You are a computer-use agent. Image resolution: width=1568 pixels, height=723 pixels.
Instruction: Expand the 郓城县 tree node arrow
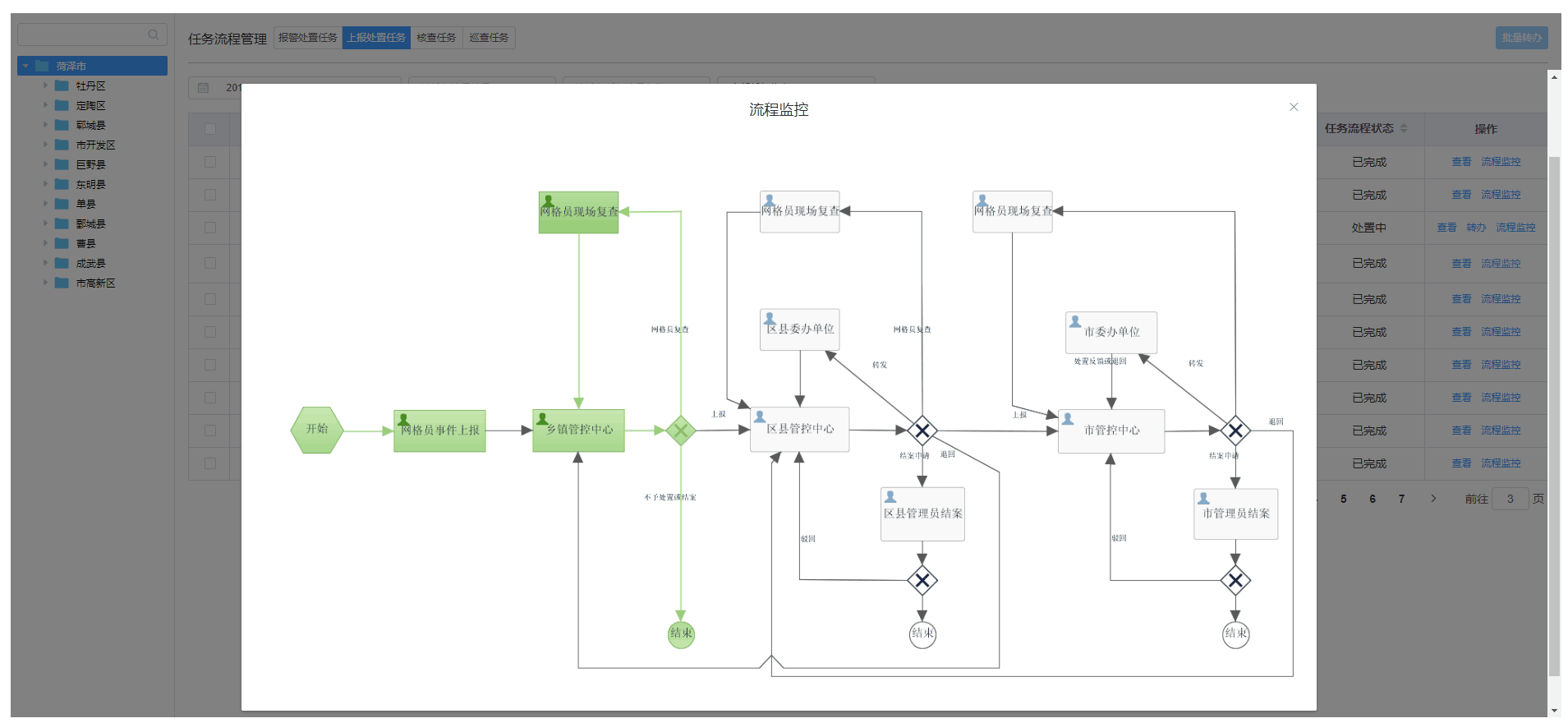point(45,125)
